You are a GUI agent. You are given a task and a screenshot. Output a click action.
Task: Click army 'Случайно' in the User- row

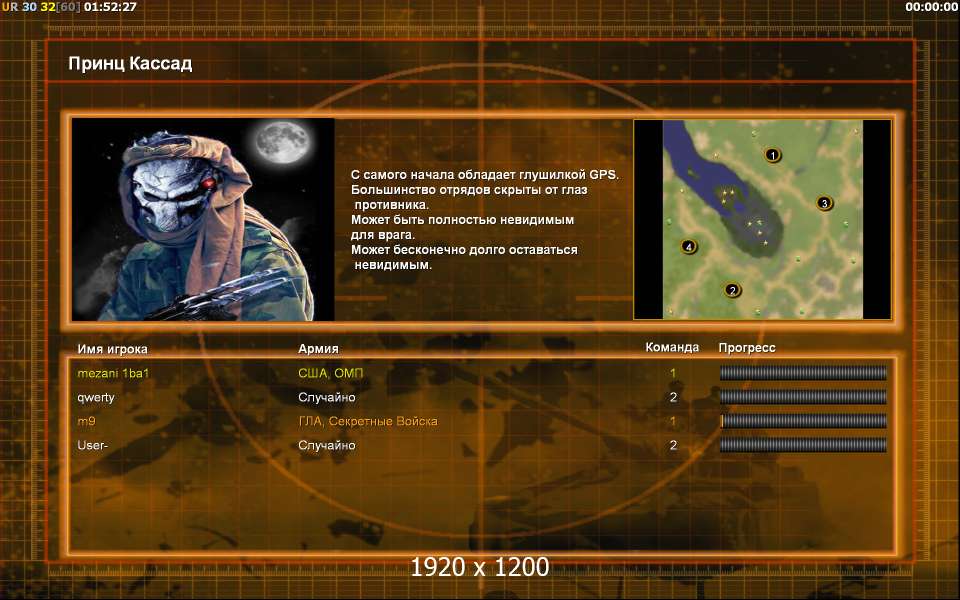(326, 445)
